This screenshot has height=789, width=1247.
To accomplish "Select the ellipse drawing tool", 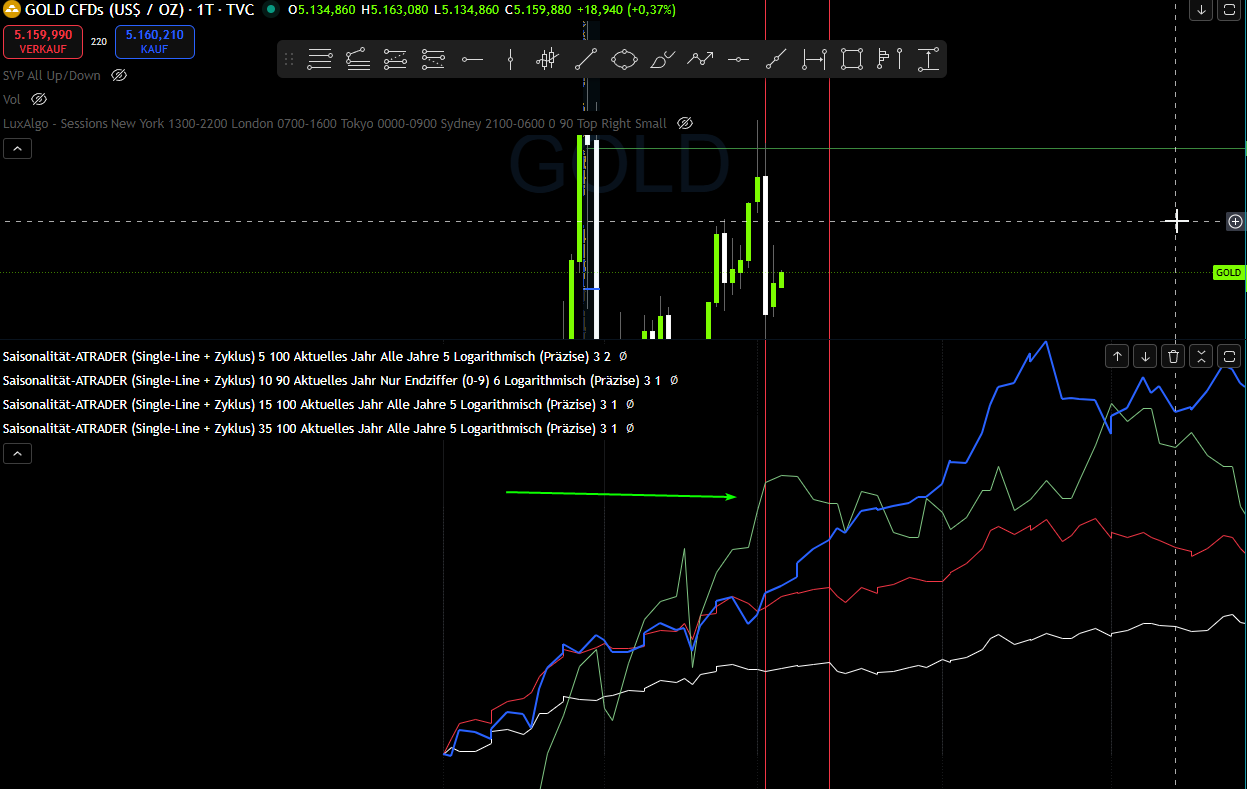I will [x=624, y=60].
